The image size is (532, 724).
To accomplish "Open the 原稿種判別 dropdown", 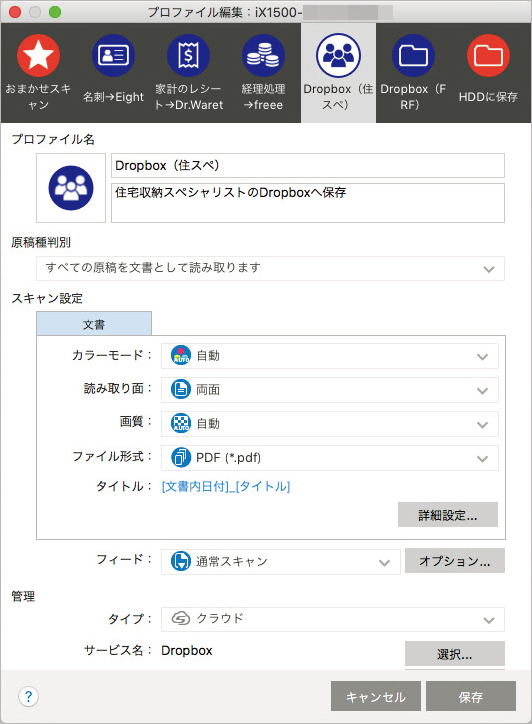I will pyautogui.click(x=270, y=268).
